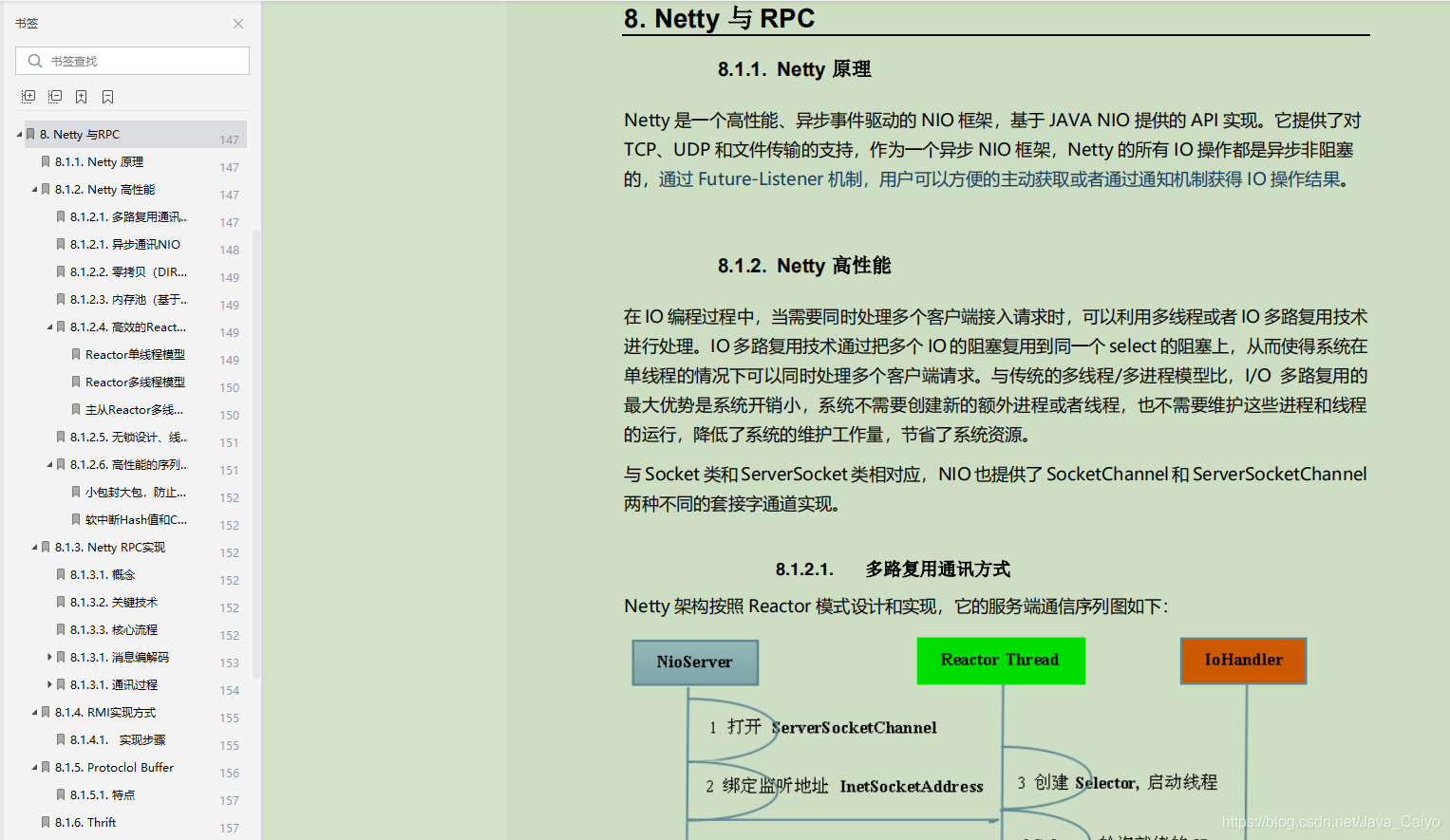Click bookmark icon beside '8.1.5.1. 特点'
This screenshot has height=840, width=1450.
[x=61, y=795]
